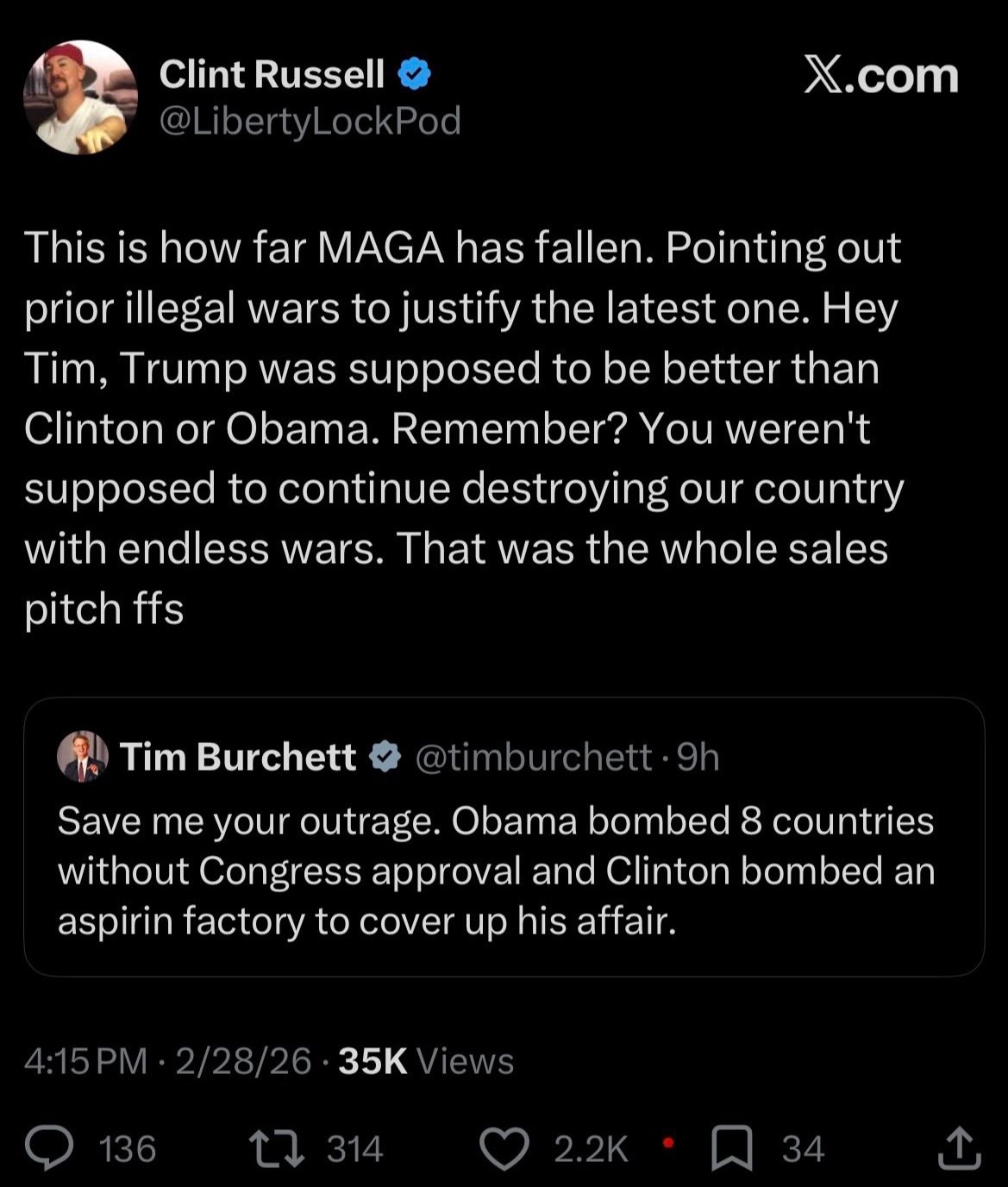Click the 2.2K likes count
The height and width of the screenshot is (1187, 1008).
[x=591, y=1149]
